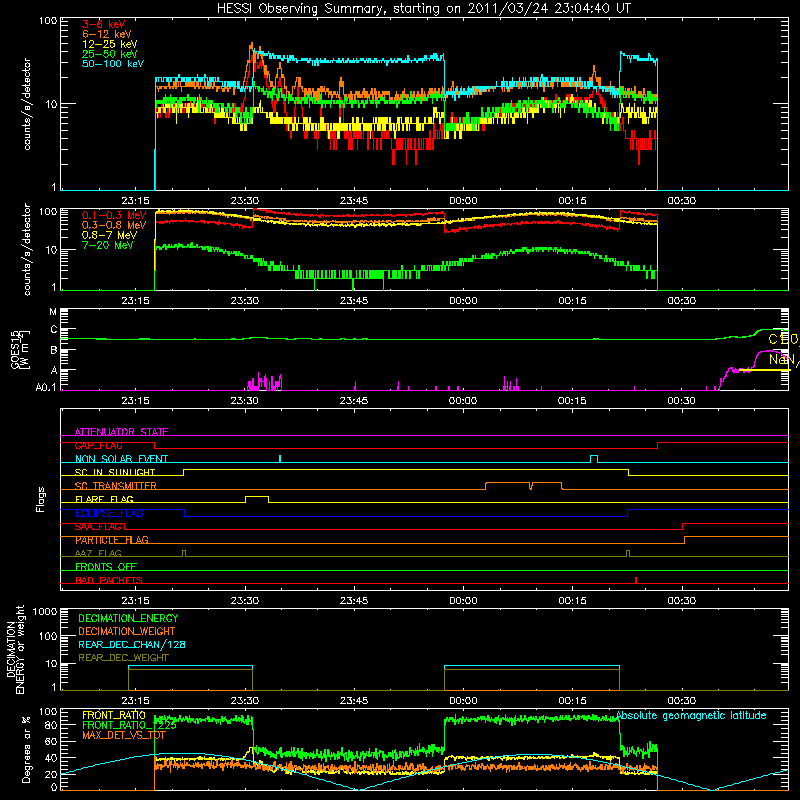Select the SC_IN_SUNLIGHT flag label
The height and width of the screenshot is (800, 800).
[115, 472]
